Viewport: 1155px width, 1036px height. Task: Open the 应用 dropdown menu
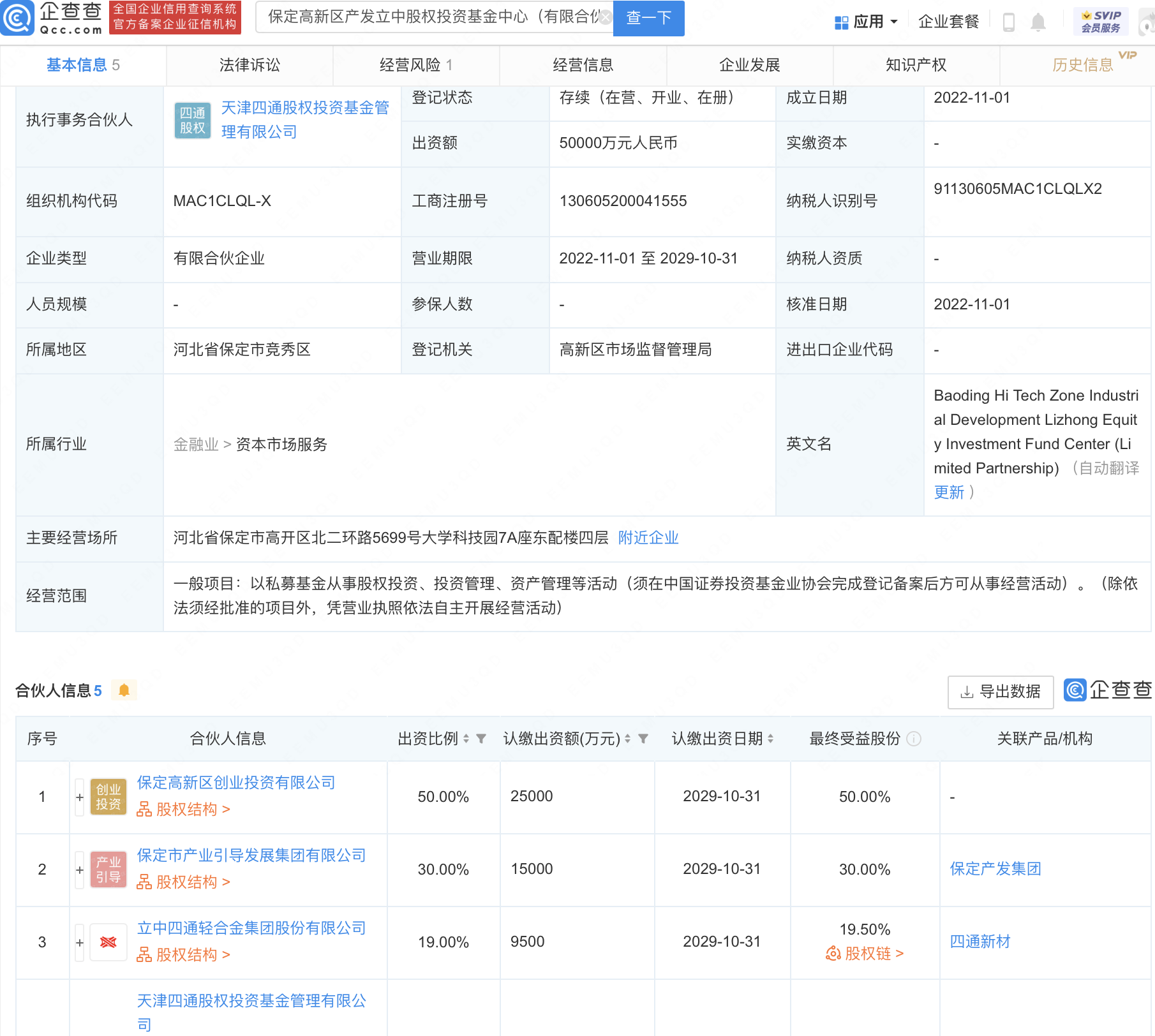[x=867, y=22]
